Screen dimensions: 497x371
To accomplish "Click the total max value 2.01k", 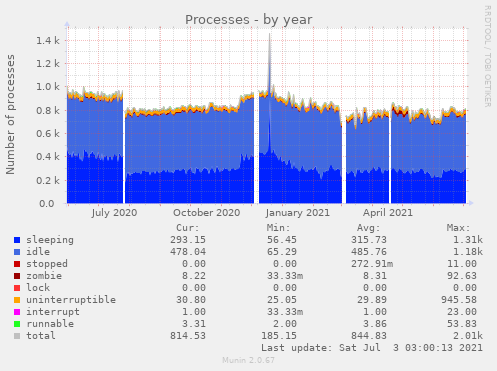I will coord(468,336).
